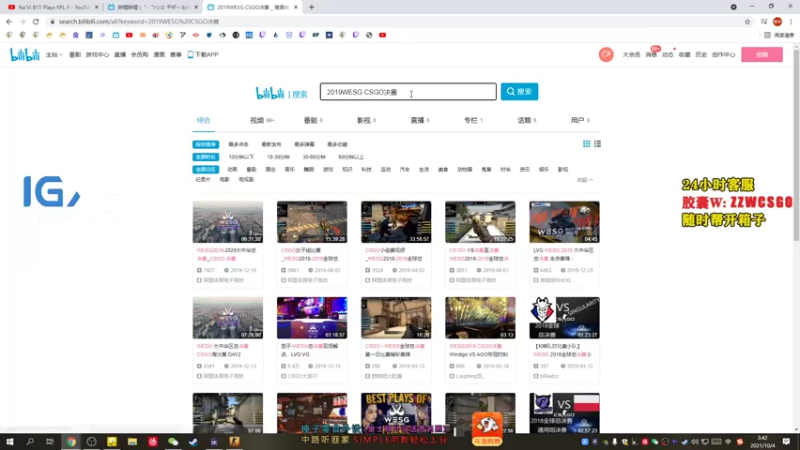This screenshot has height=450, width=800.
Task: Open 大会员 in the top right header
Action: pos(631,55)
